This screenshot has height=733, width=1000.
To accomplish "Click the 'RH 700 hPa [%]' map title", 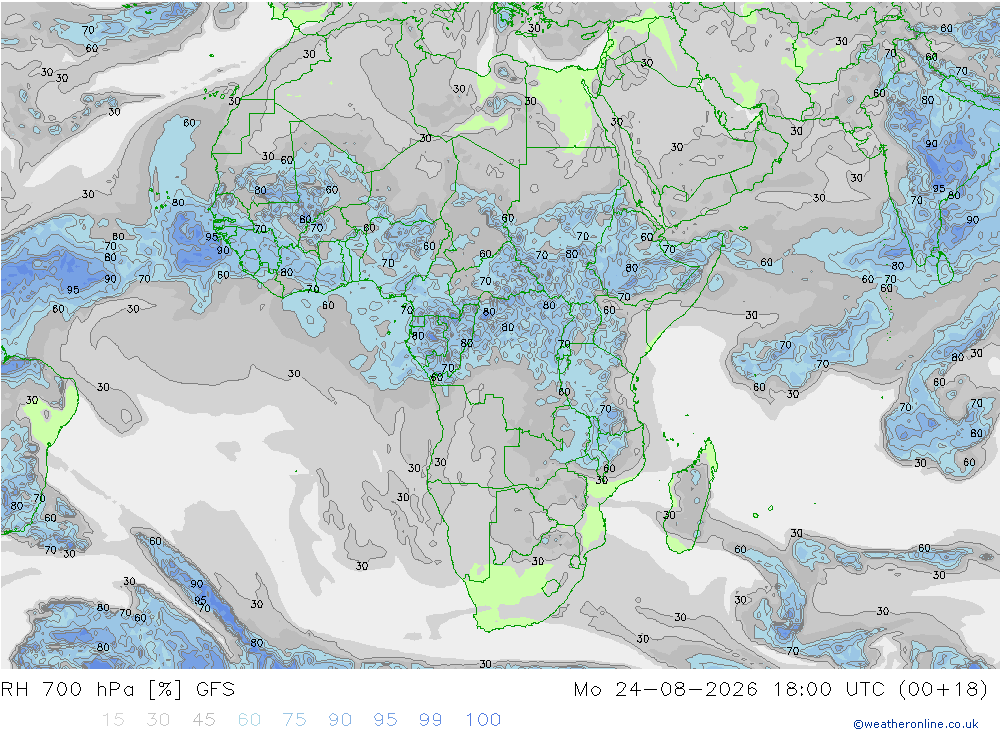I will [92, 690].
